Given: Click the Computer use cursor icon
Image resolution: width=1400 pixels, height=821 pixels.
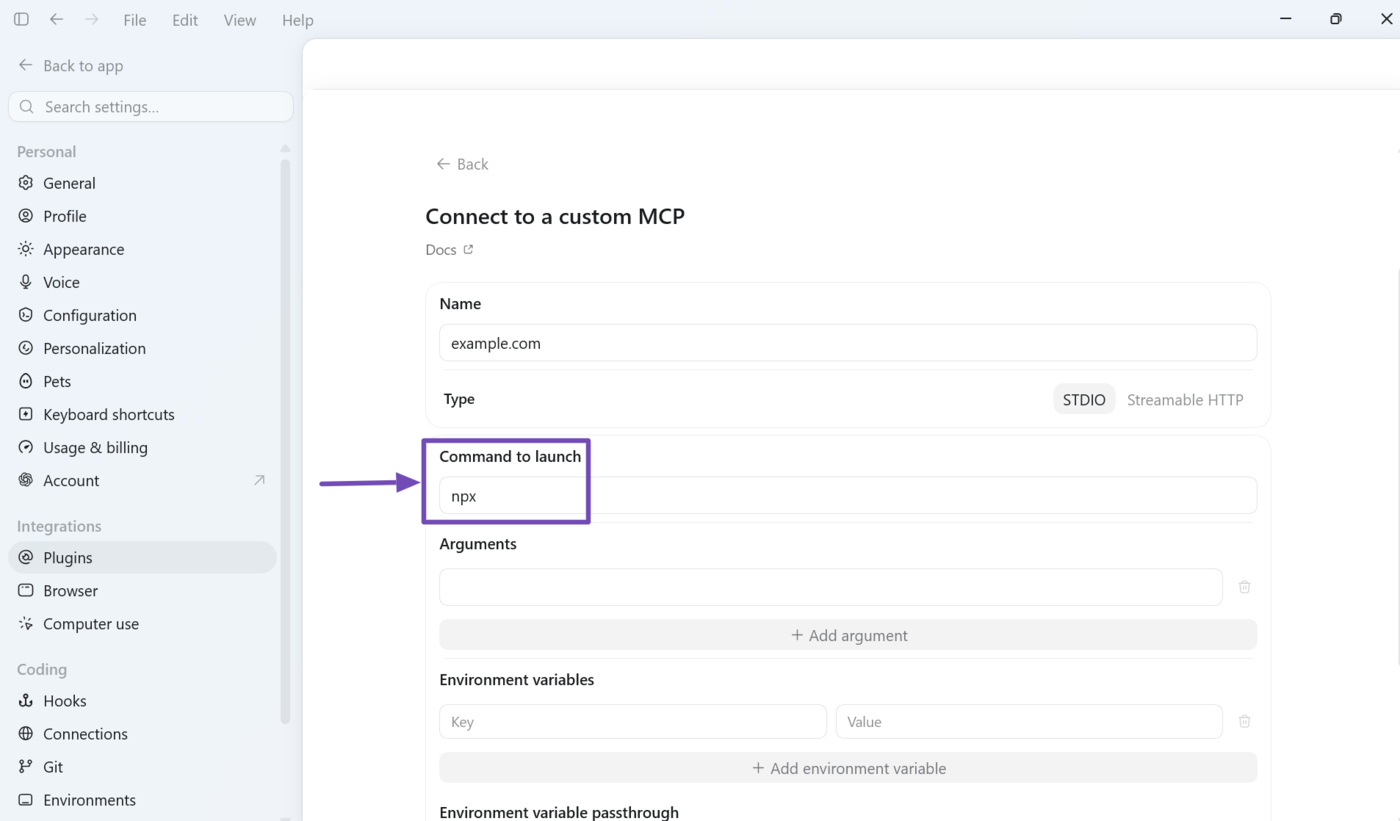Looking at the screenshot, I should coord(26,623).
